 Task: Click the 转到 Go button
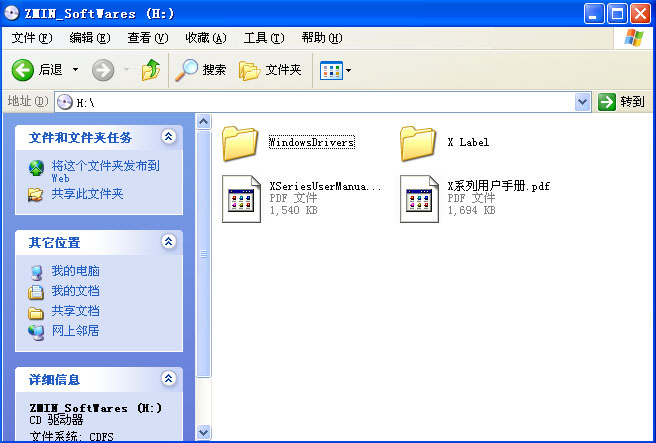click(x=621, y=102)
